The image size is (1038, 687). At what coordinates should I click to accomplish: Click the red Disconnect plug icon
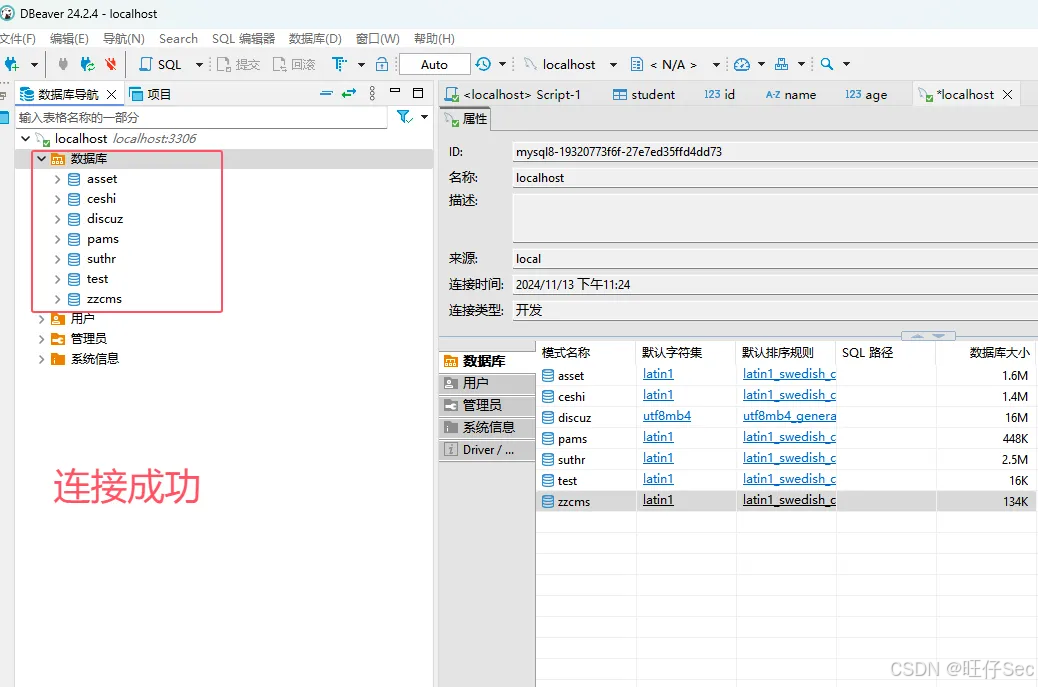coord(111,64)
